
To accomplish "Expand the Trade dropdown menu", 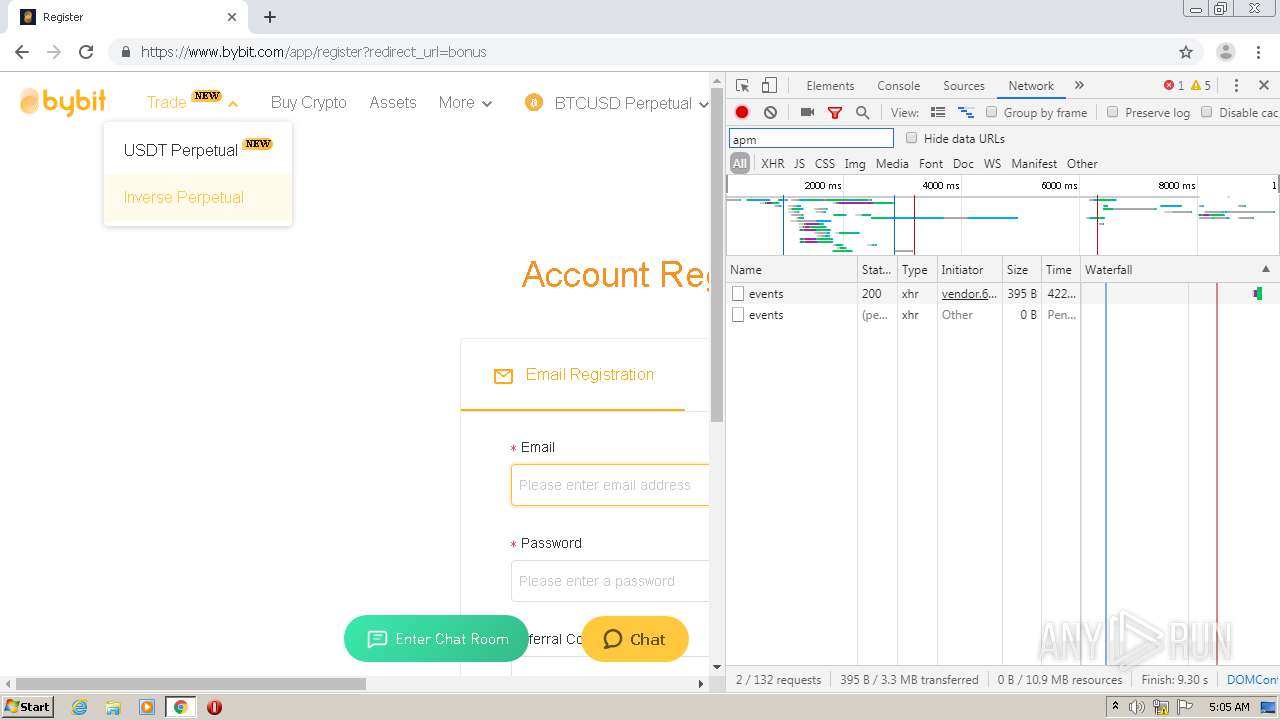I will pos(193,102).
